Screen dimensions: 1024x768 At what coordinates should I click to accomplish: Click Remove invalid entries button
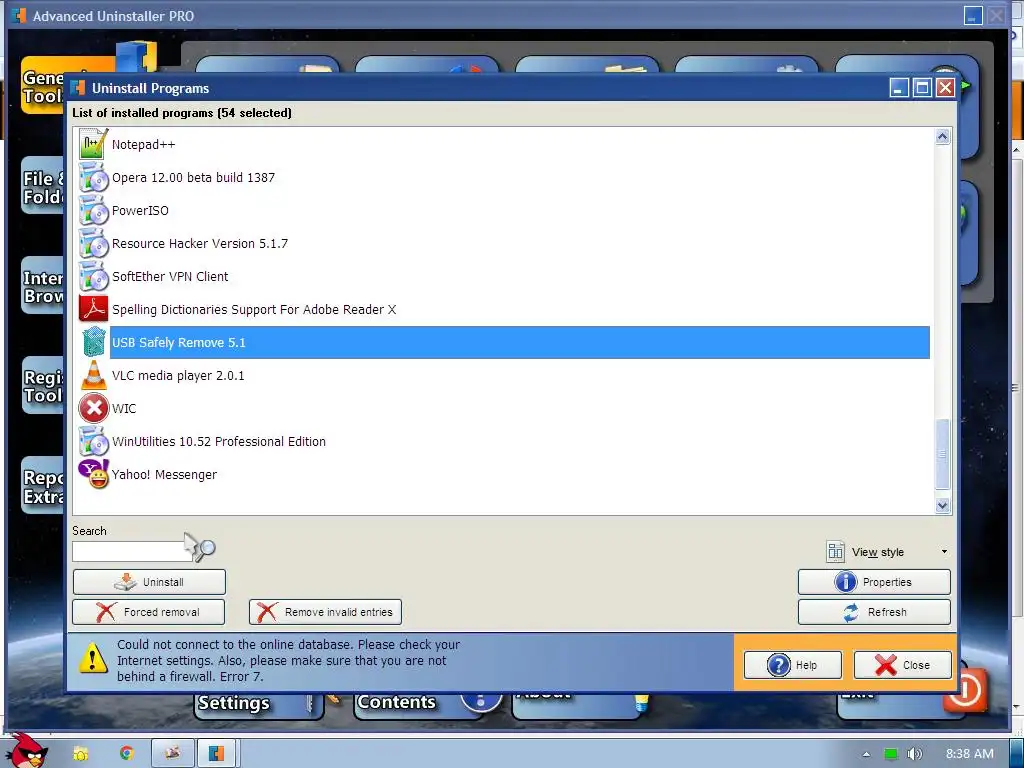(325, 612)
